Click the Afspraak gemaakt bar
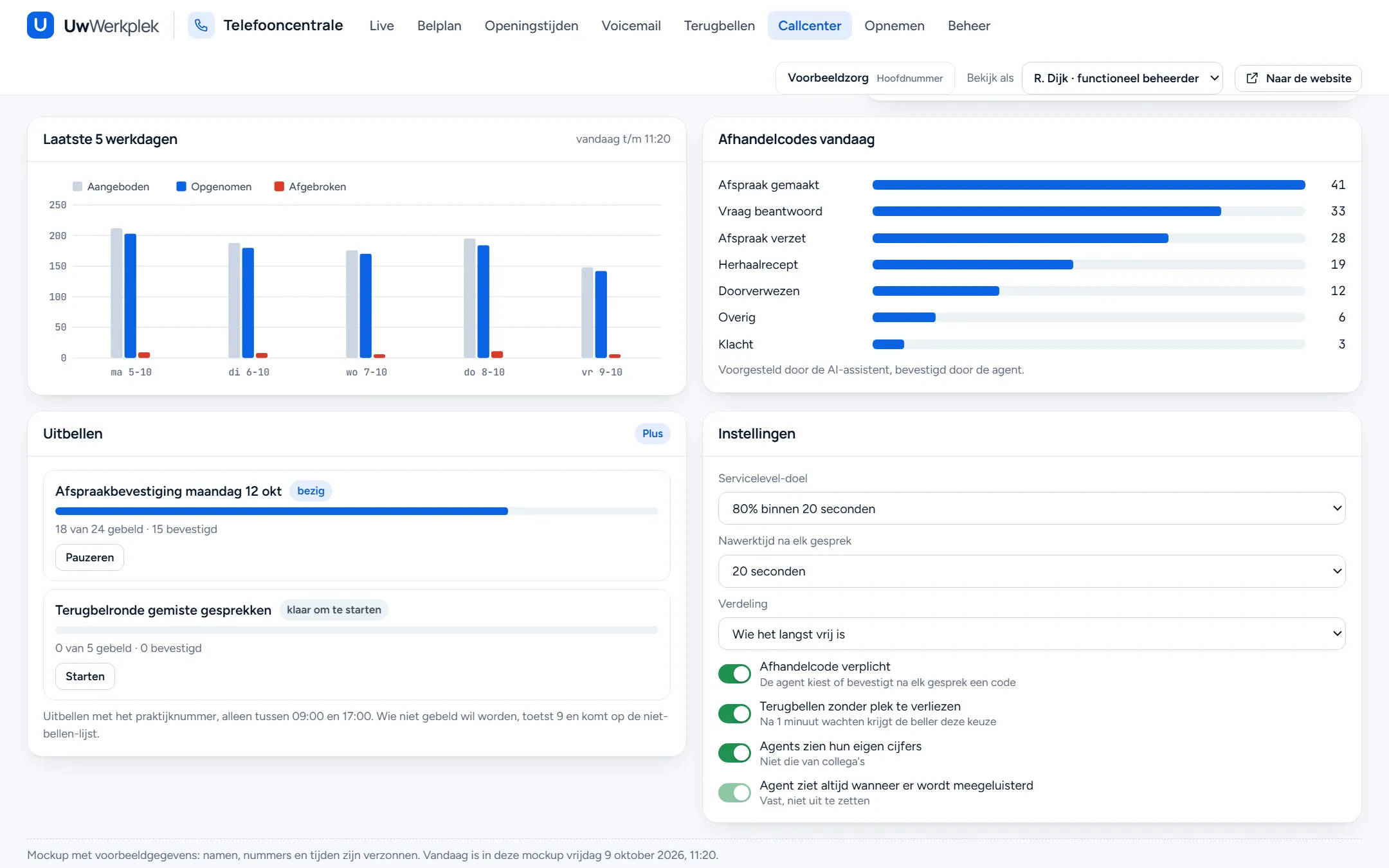 coord(1089,185)
